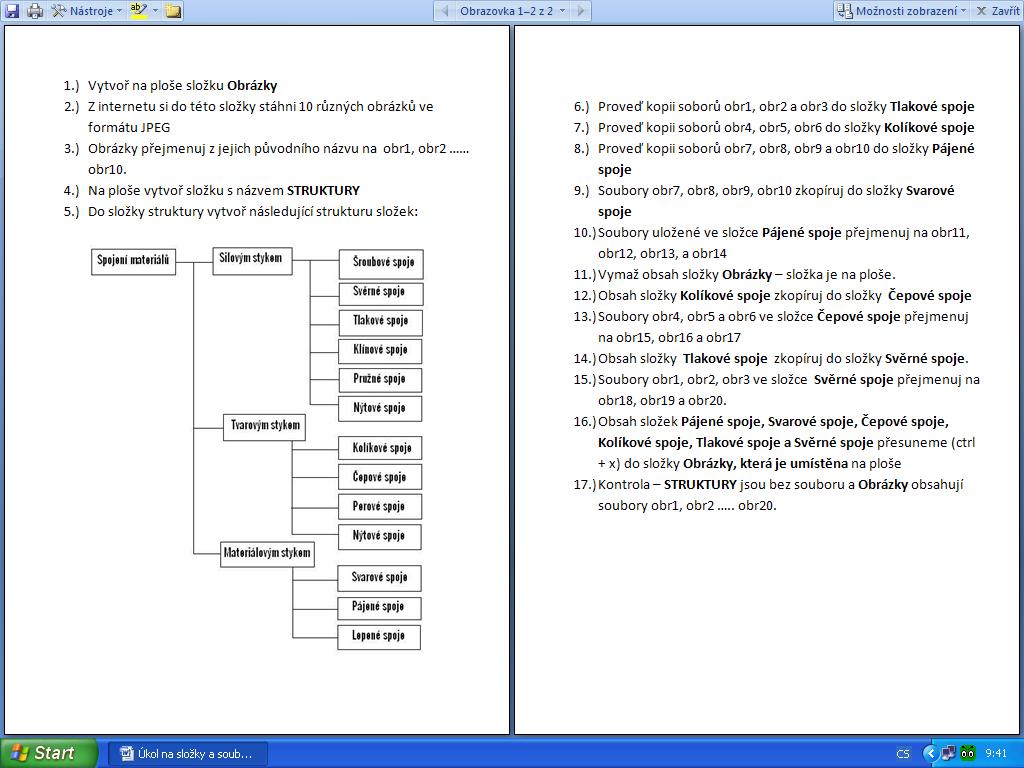This screenshot has width=1024, height=768.
Task: Click the Pružné spoje box
Action: point(379,379)
